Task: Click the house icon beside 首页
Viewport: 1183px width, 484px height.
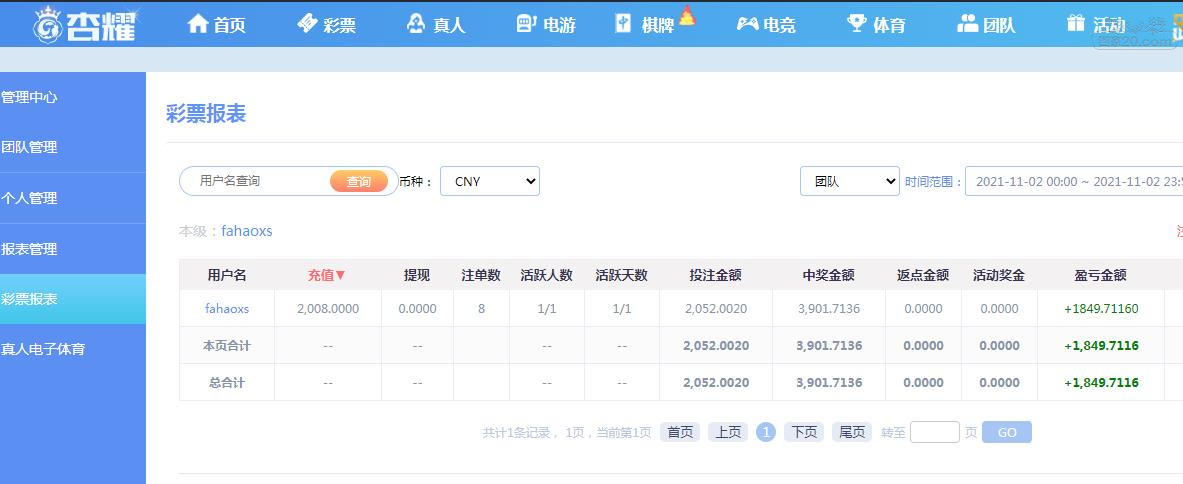Action: coord(198,24)
